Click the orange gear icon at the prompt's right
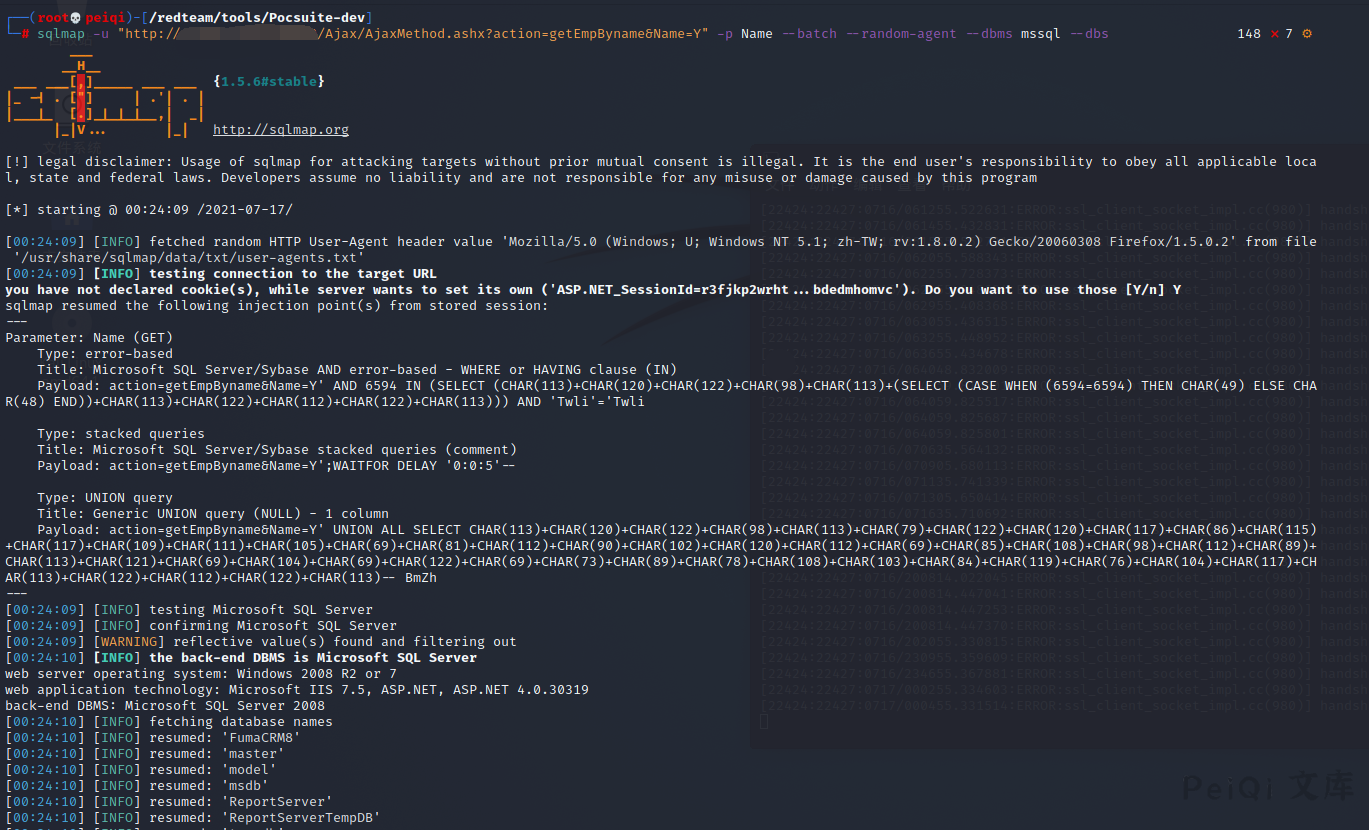 (1306, 34)
